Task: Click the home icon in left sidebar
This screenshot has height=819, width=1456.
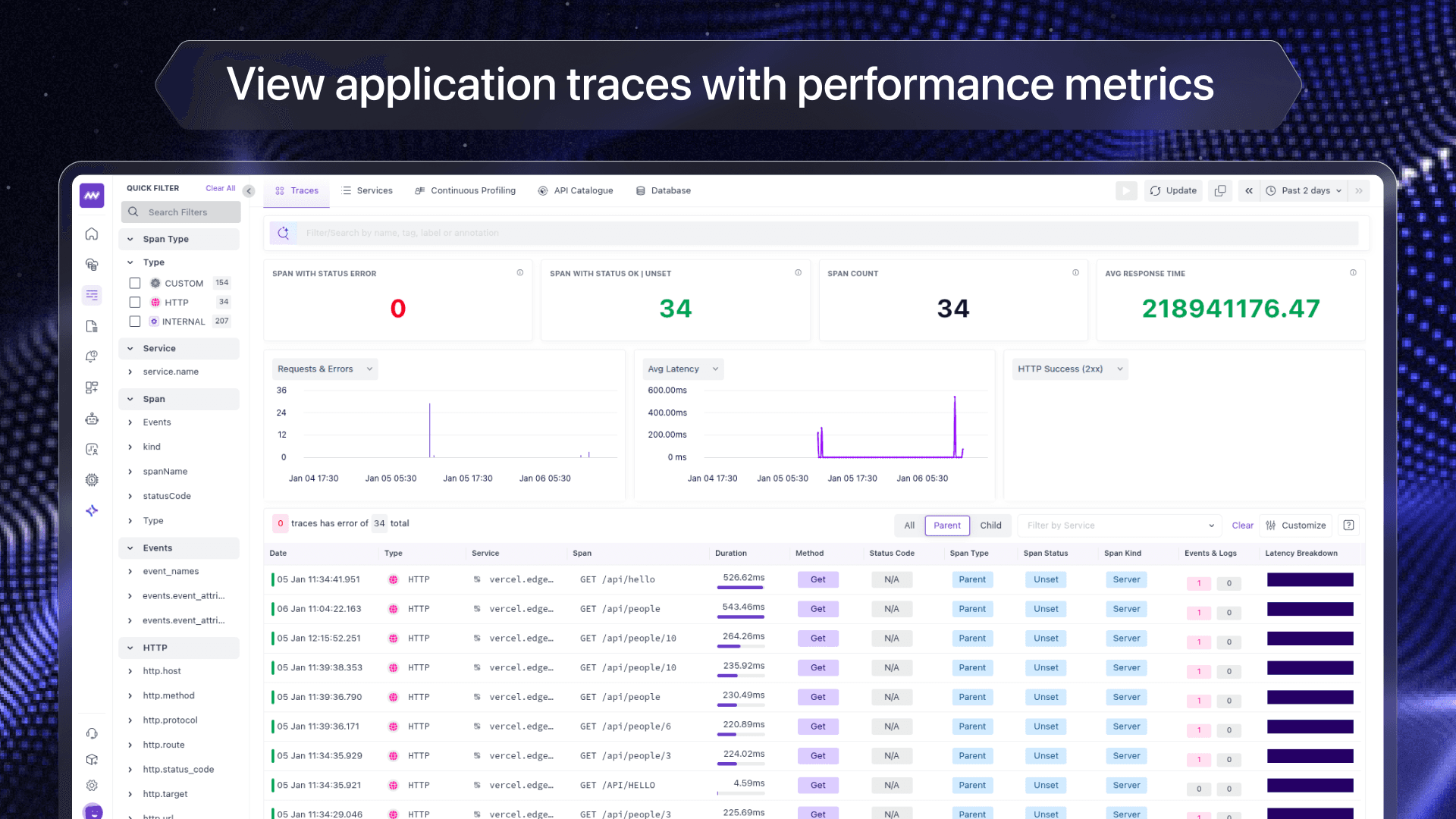Action: click(92, 234)
